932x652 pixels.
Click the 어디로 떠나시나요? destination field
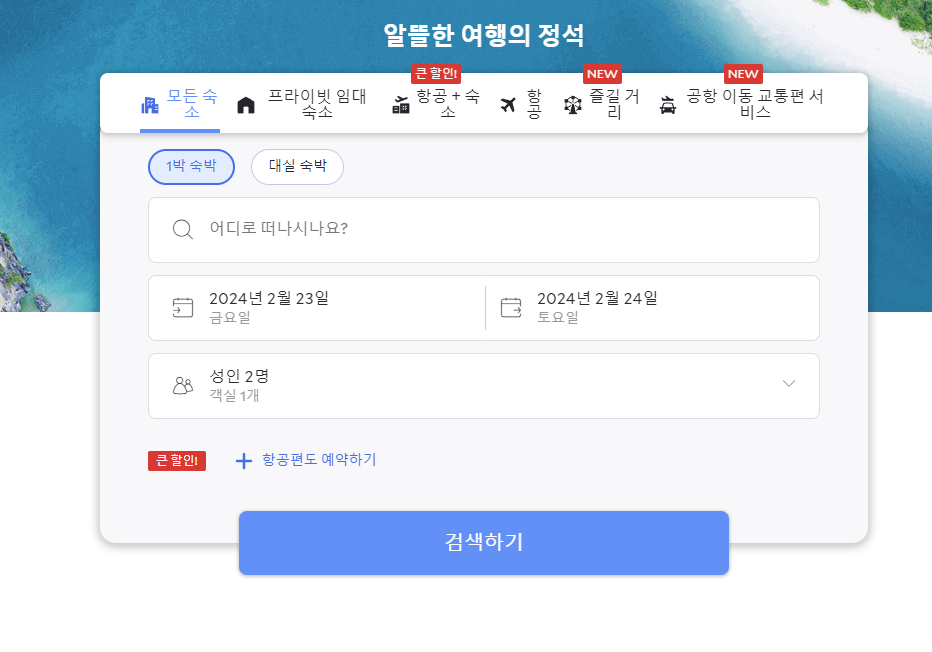click(300, 229)
